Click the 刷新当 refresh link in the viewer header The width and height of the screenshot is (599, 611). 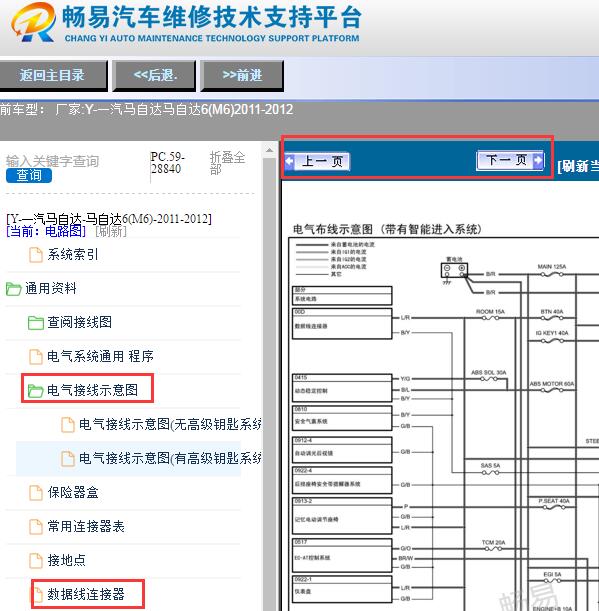click(578, 166)
